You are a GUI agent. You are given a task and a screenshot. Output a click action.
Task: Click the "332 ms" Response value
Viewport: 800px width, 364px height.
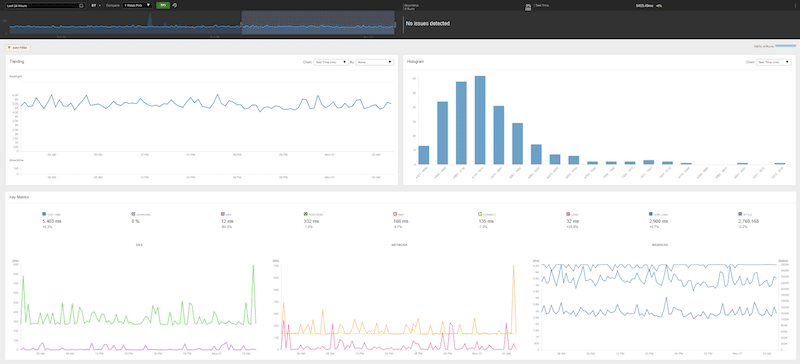coord(311,222)
